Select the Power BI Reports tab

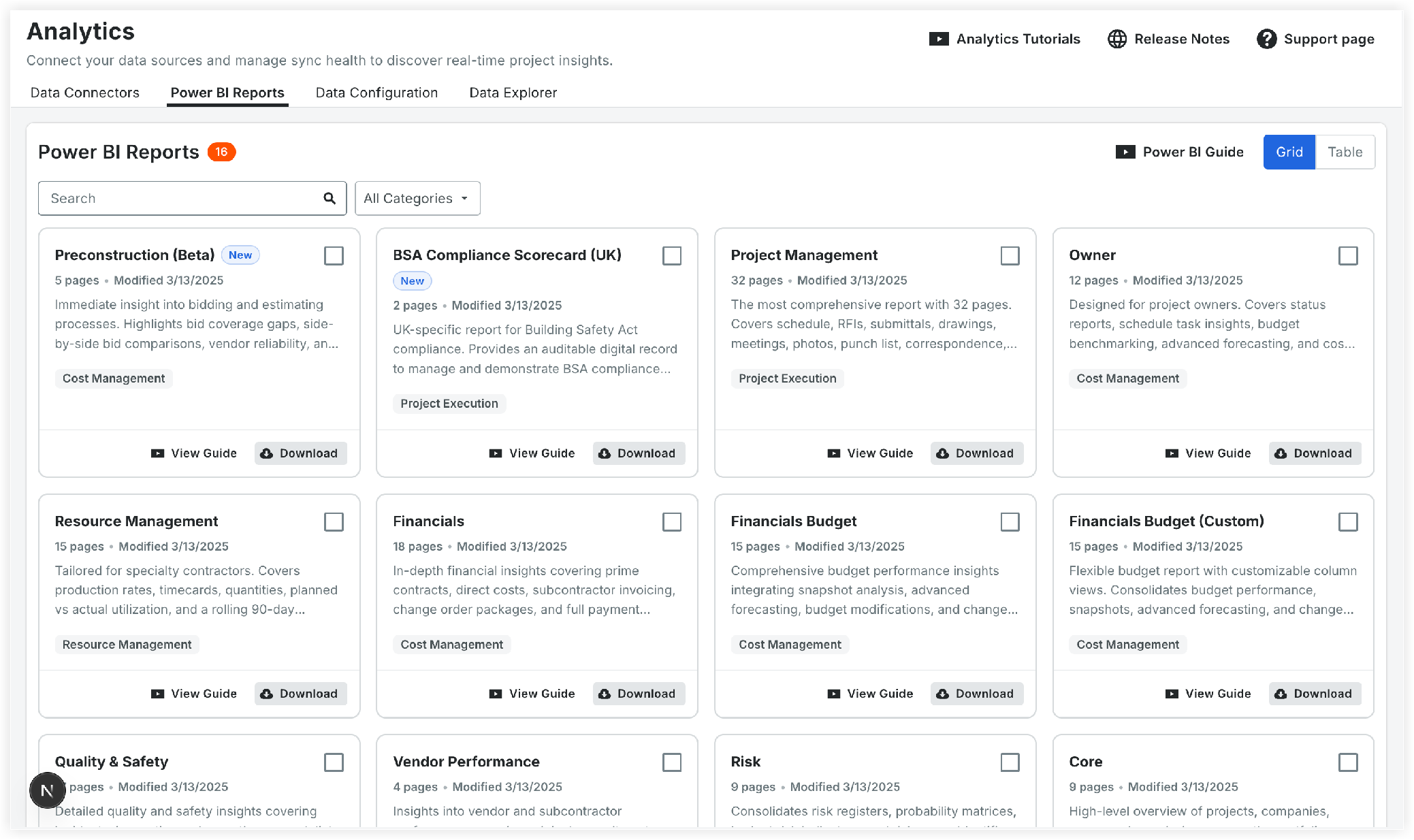coord(227,93)
